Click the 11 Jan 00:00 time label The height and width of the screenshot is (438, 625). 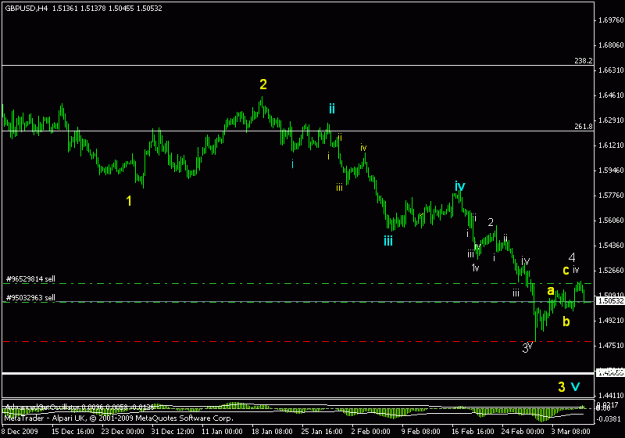[222, 432]
